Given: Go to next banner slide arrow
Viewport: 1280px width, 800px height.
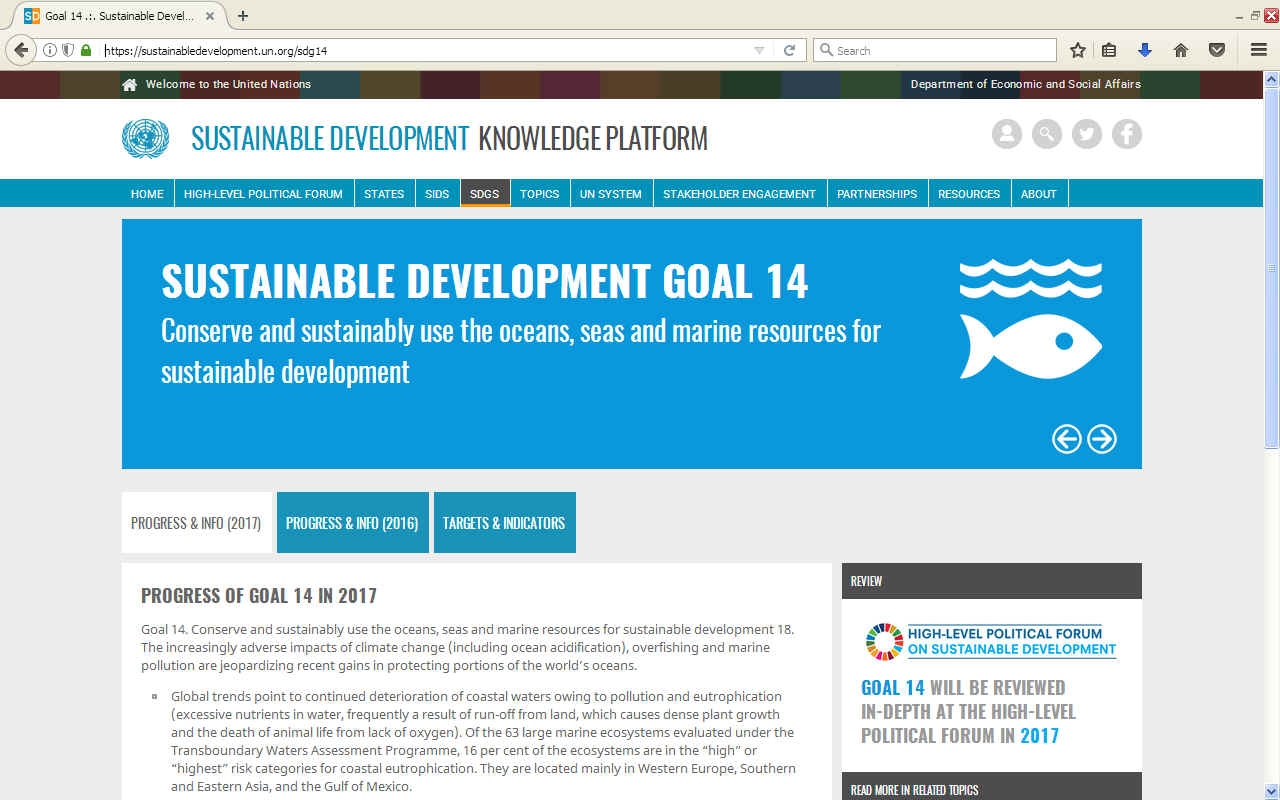Looking at the screenshot, I should (1102, 439).
